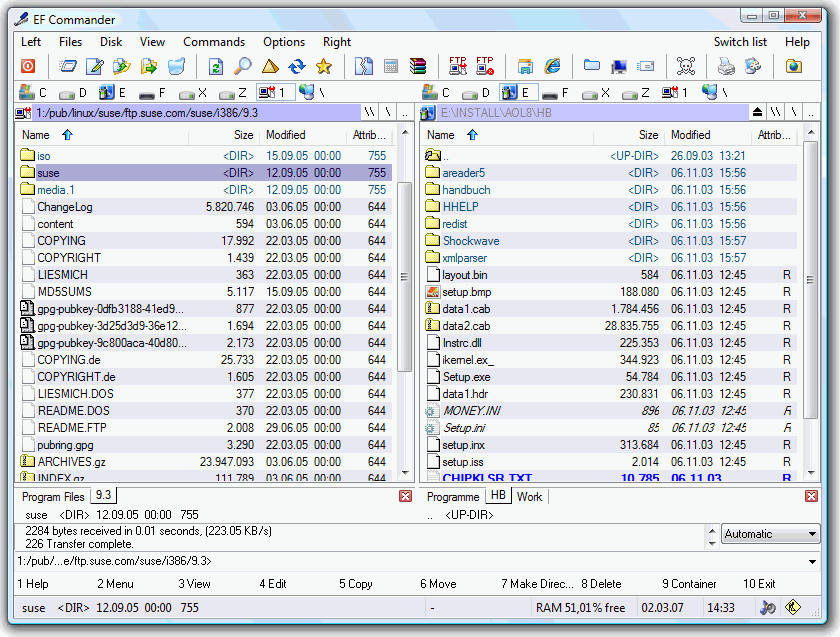This screenshot has height=637, width=840.
Task: Switch to the Work tab
Action: click(530, 495)
